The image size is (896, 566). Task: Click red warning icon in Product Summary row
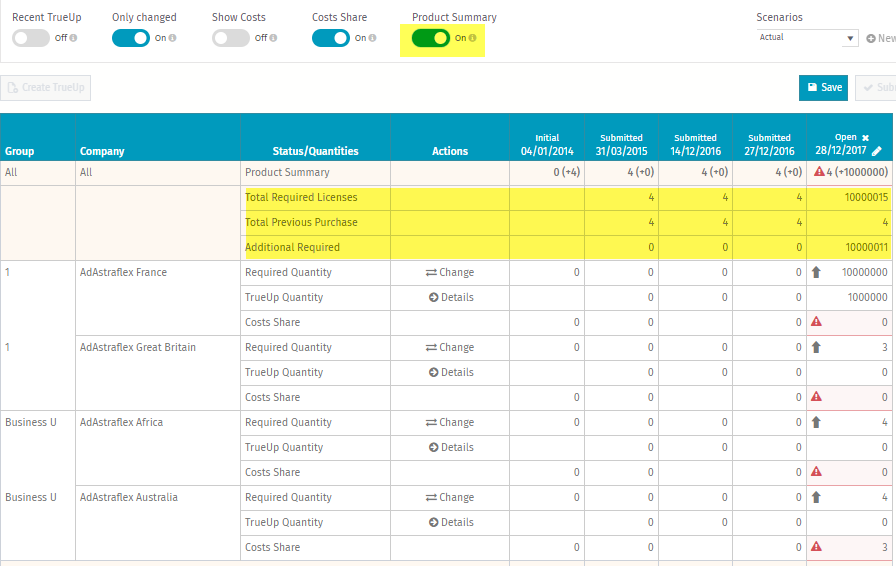(x=817, y=172)
